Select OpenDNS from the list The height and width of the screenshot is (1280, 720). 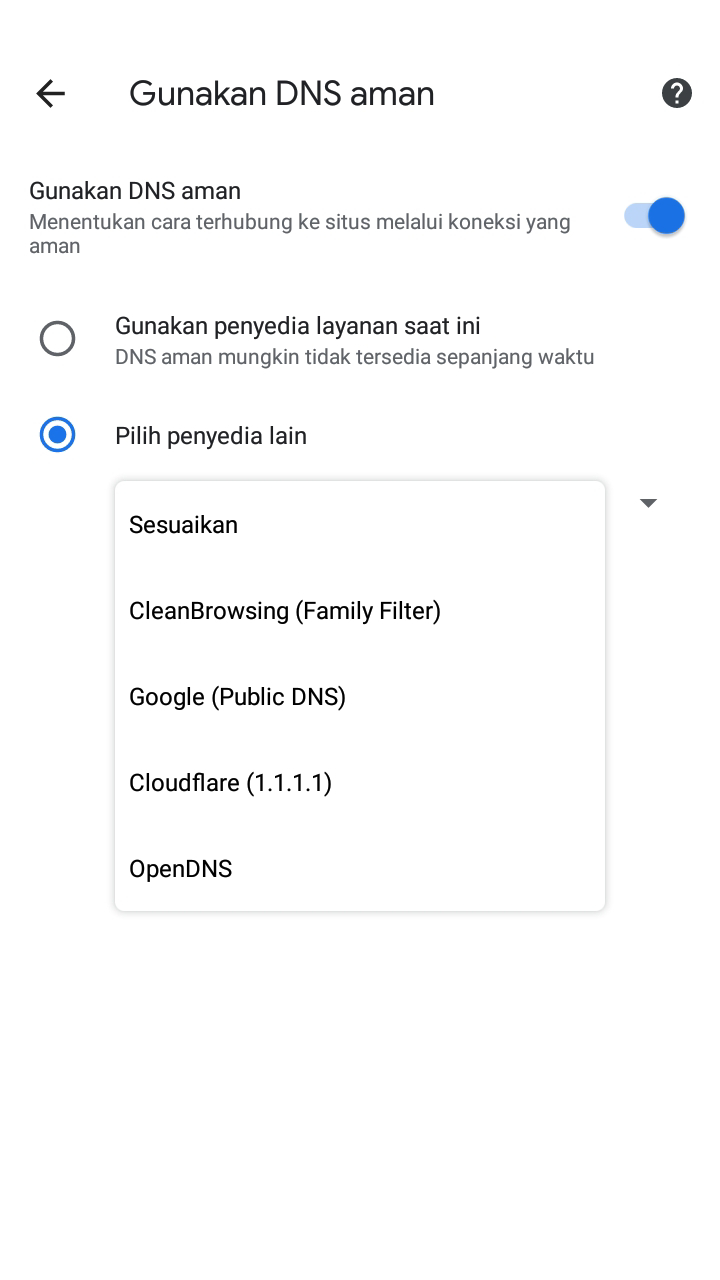181,869
